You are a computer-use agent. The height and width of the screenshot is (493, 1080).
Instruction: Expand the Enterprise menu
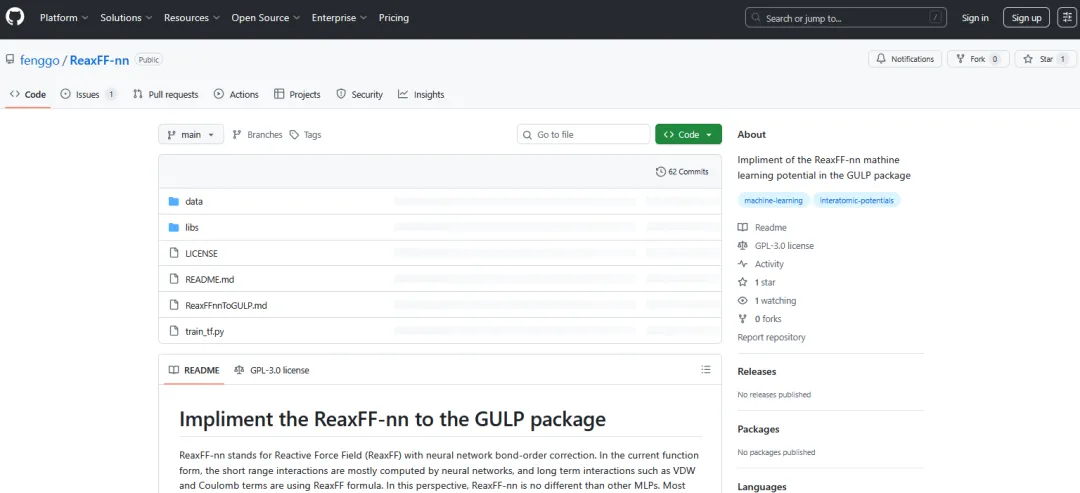pos(339,18)
